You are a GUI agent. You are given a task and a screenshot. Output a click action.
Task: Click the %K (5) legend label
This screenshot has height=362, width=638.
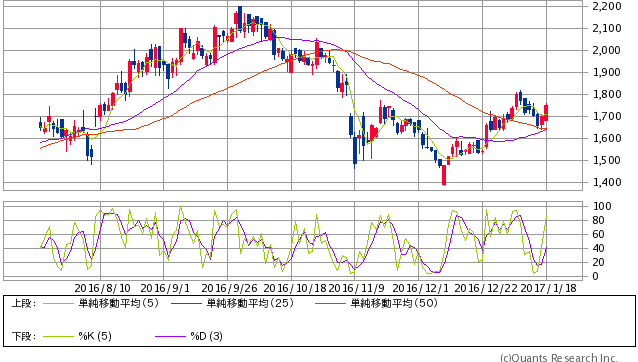(x=95, y=336)
